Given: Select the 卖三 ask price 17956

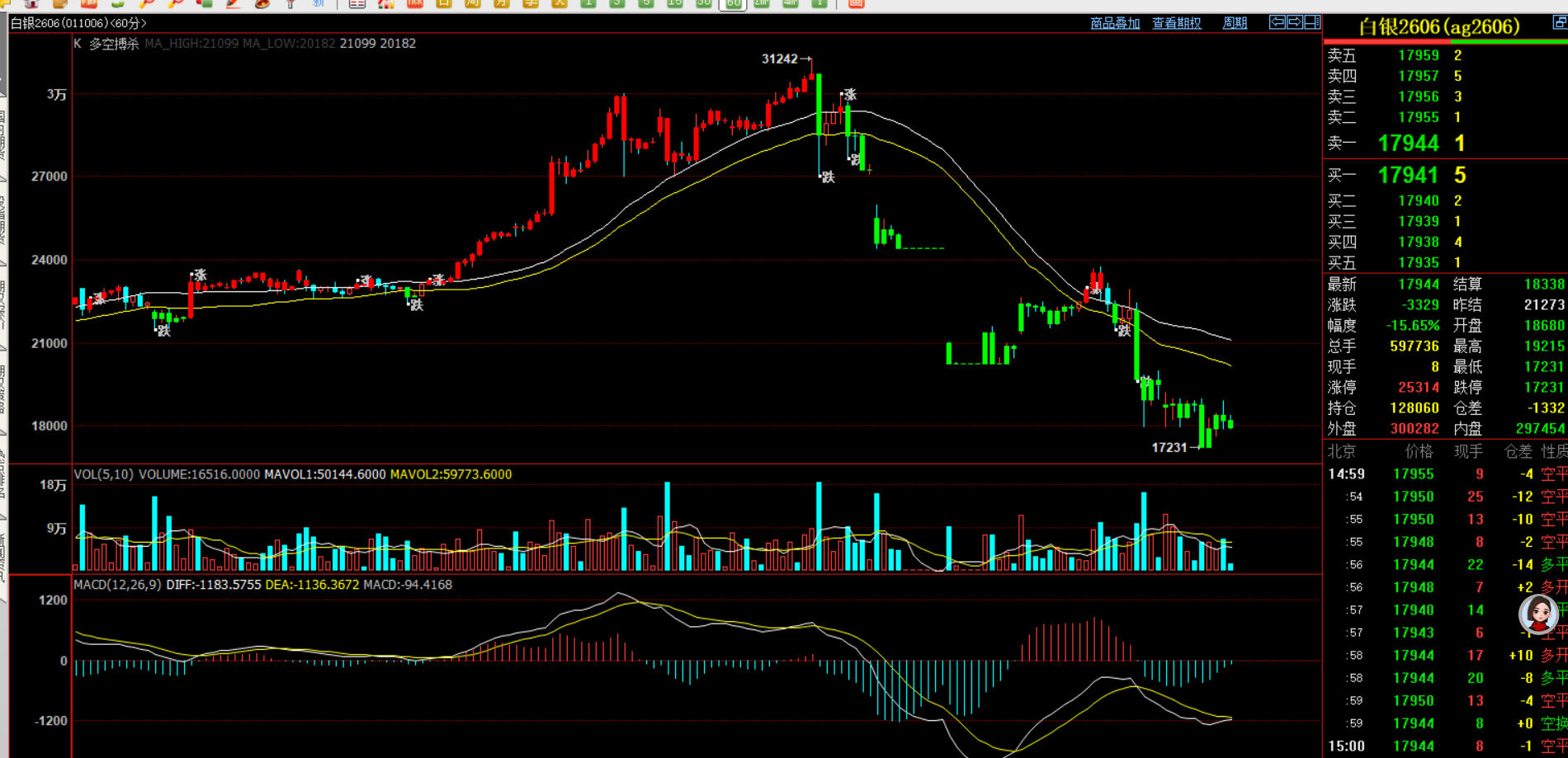Looking at the screenshot, I should [1419, 97].
